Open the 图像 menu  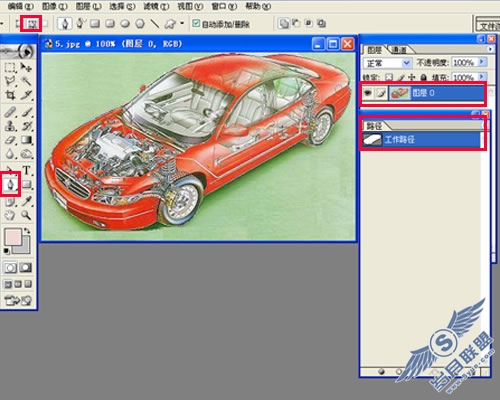point(55,6)
